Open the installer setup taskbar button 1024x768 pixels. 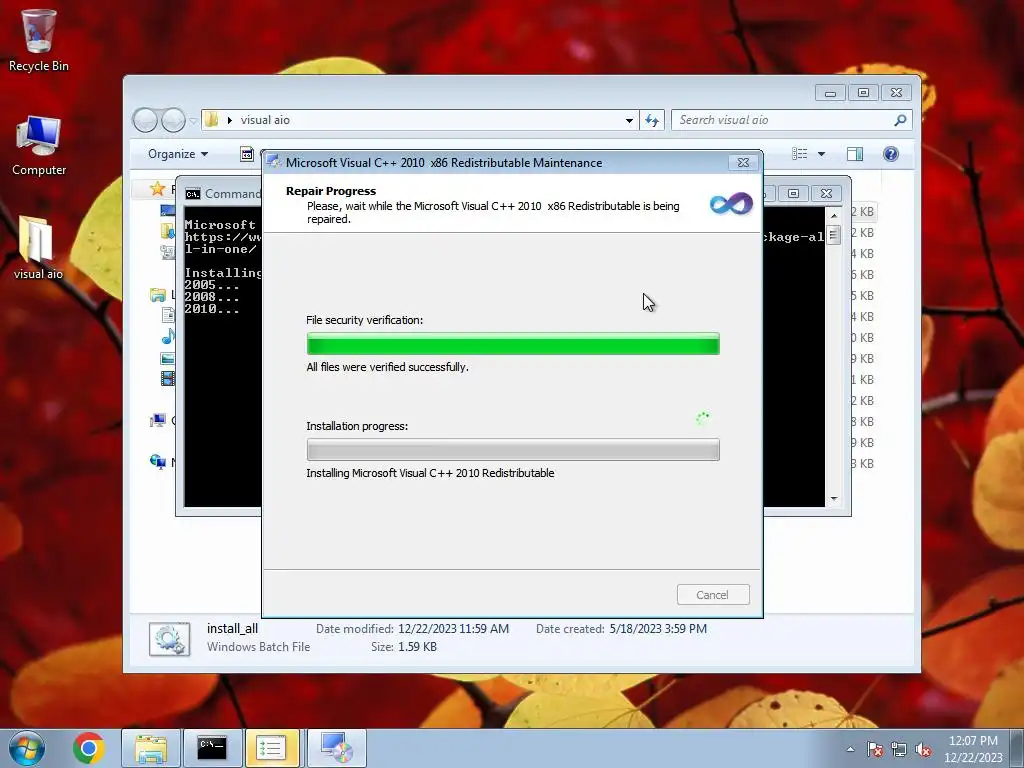336,748
